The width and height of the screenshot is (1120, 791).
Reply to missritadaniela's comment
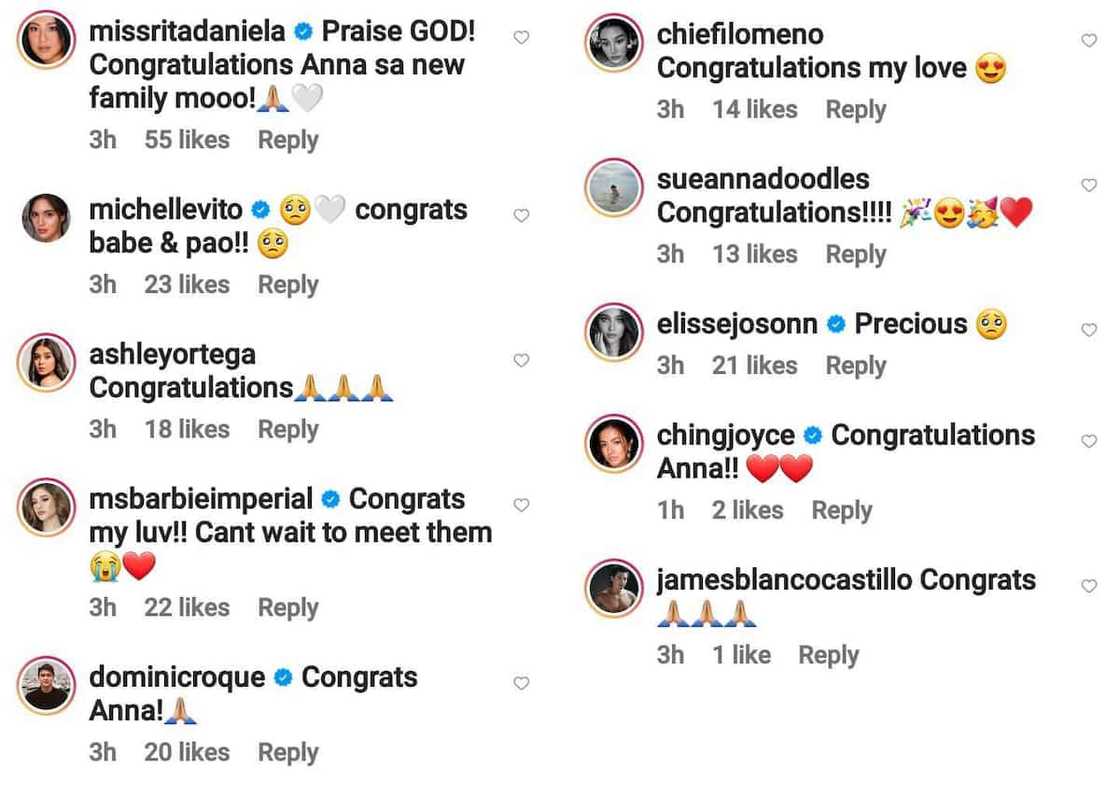(288, 140)
